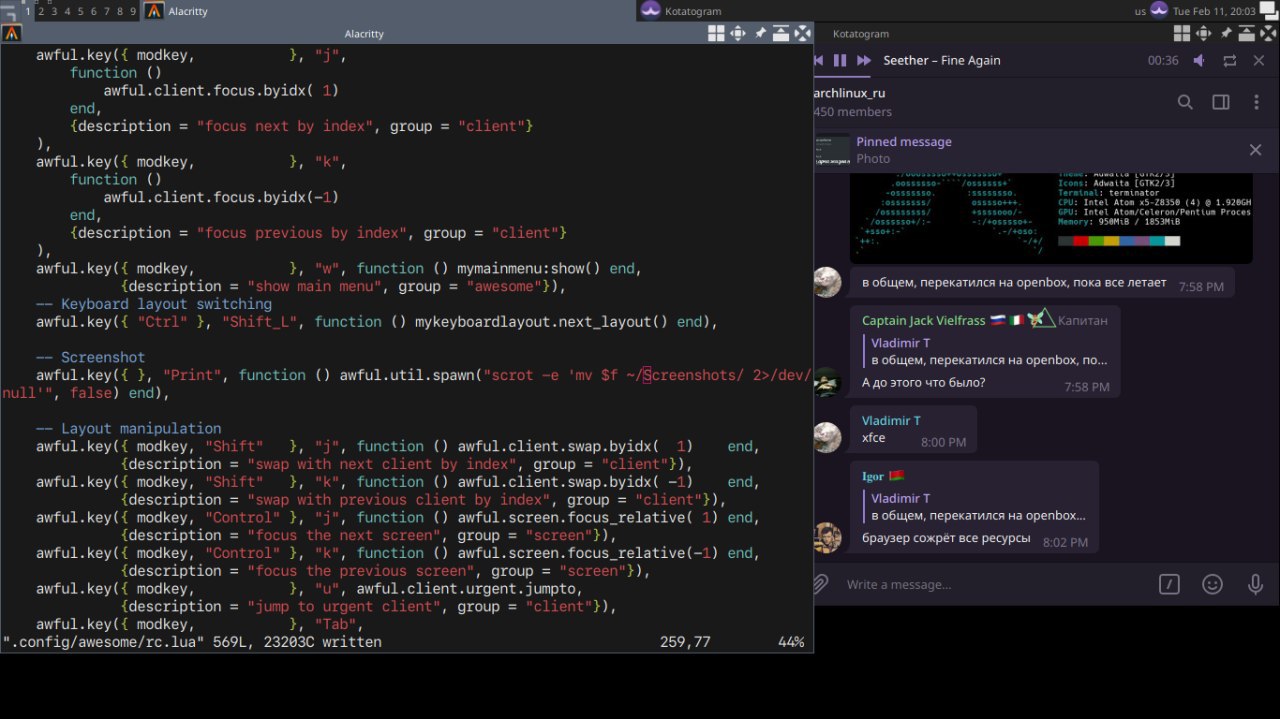Click the '-- Screenshot' comment in the terminal
The width and height of the screenshot is (1280, 719).
coord(90,357)
